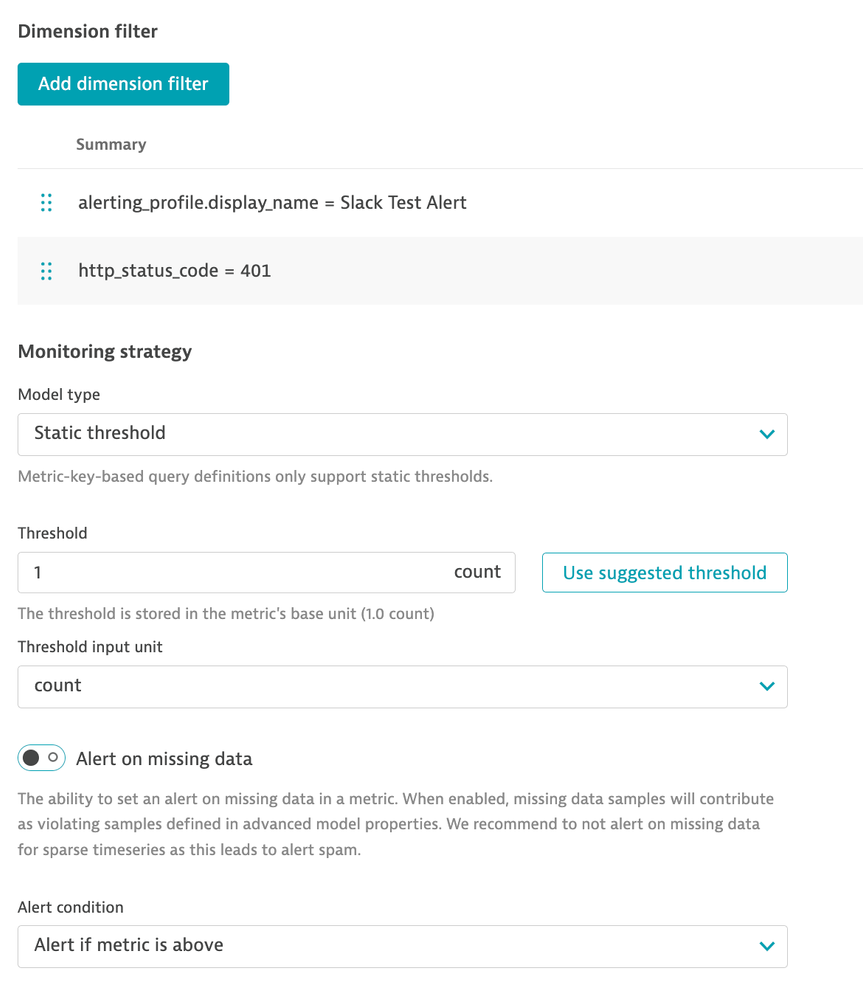Click into the Threshold value input field

coord(230,573)
